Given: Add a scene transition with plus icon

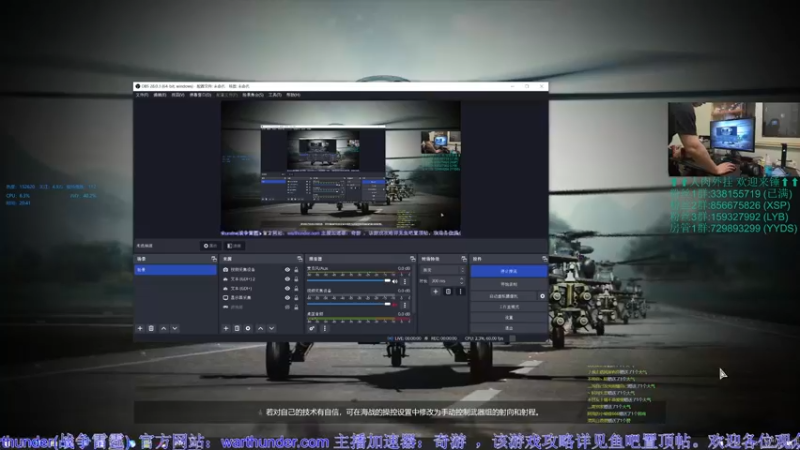Looking at the screenshot, I should pos(435,292).
